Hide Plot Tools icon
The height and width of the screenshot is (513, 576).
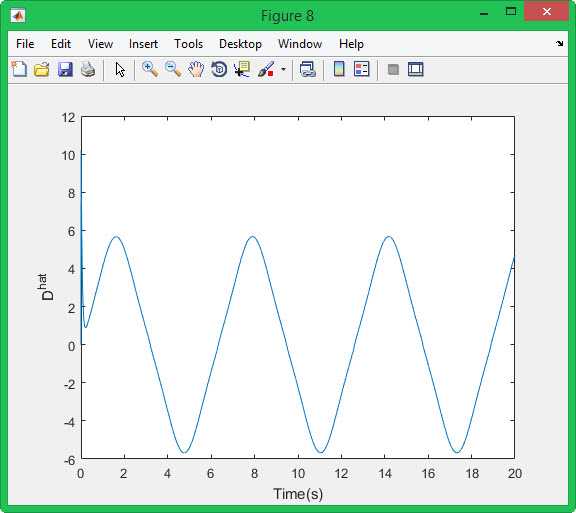point(393,69)
